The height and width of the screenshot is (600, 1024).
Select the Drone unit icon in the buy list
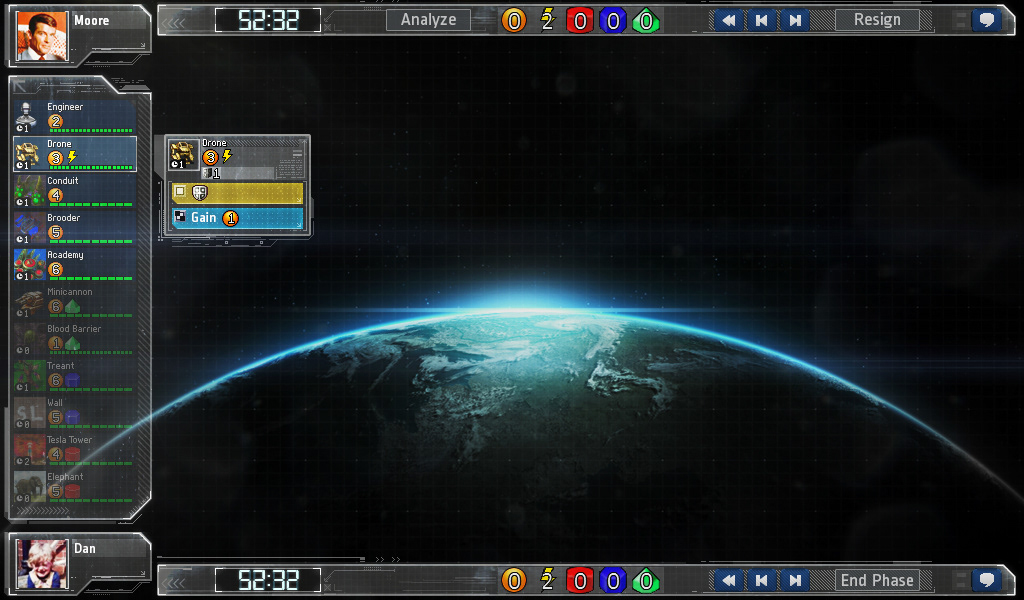click(x=27, y=154)
